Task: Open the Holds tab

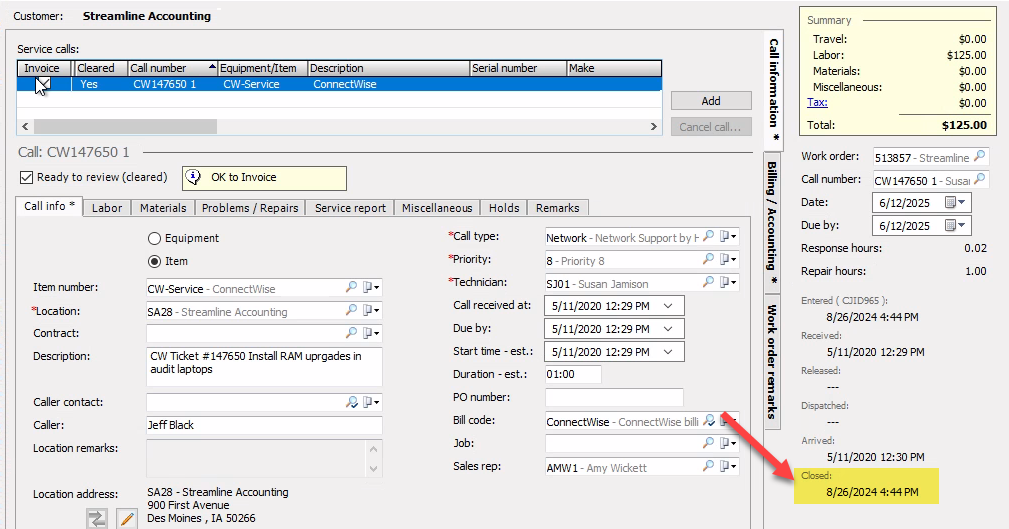Action: point(504,208)
